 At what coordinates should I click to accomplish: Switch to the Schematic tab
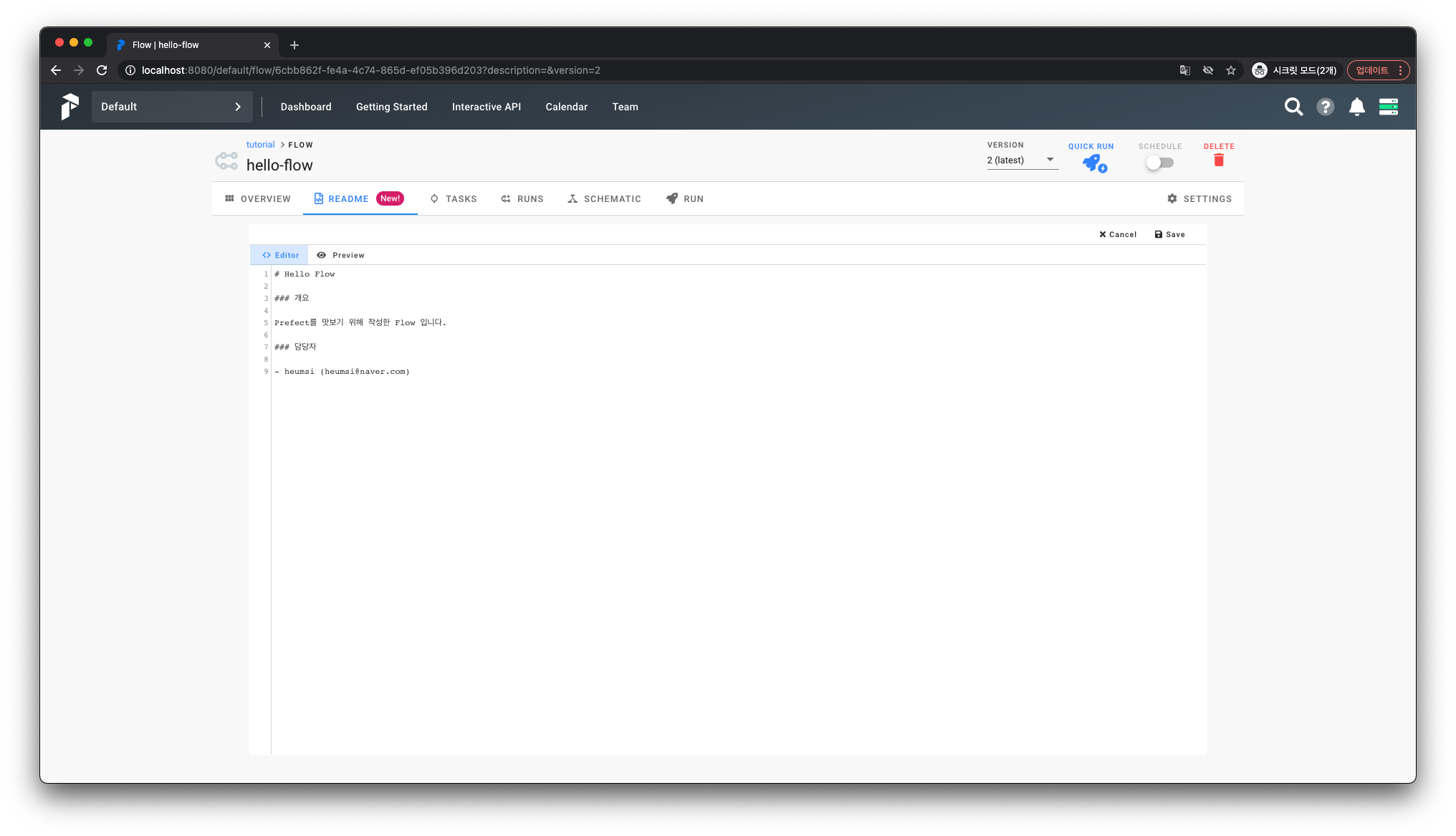[604, 199]
